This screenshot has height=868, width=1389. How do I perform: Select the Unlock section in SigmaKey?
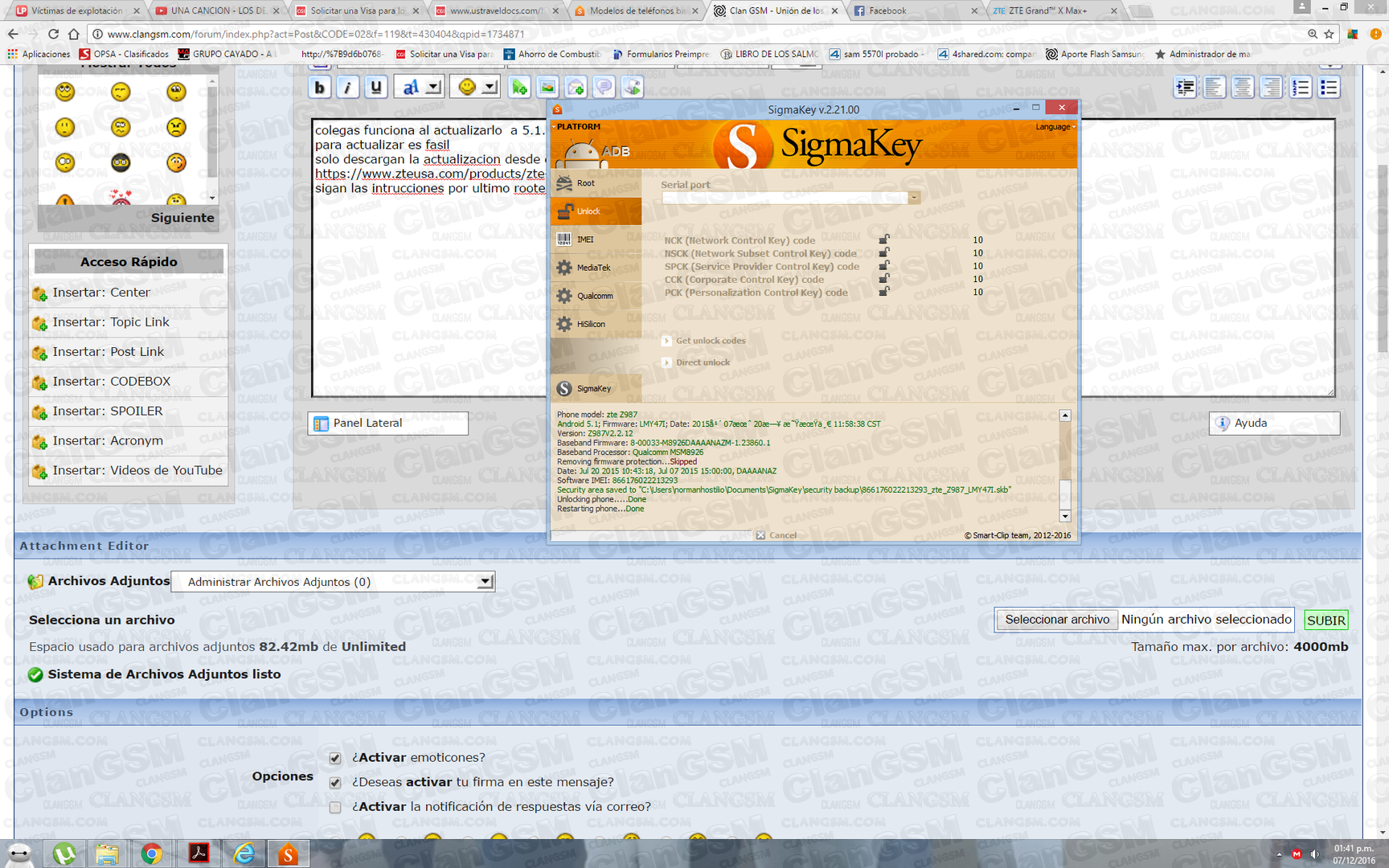tap(596, 211)
